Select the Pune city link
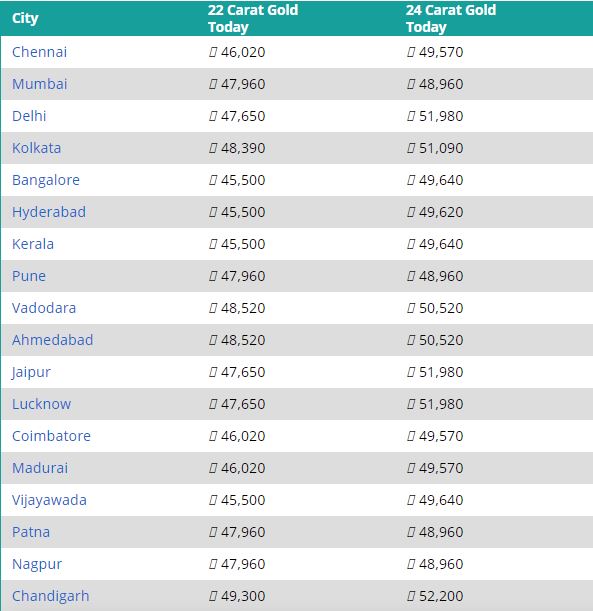Image resolution: width=593 pixels, height=611 pixels. (29, 276)
